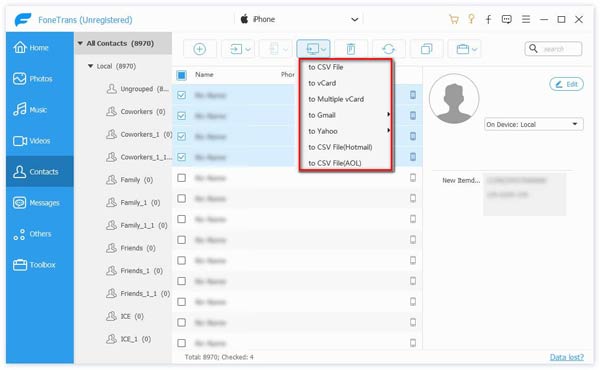The height and width of the screenshot is (370, 600).
Task: Open Others section in sidebar
Action: point(39,233)
